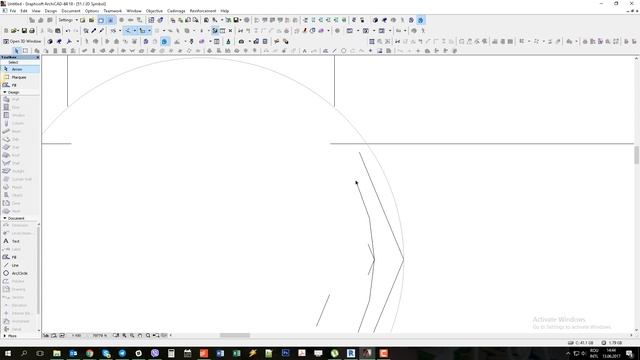
Task: Open the File menu
Action: (13, 11)
